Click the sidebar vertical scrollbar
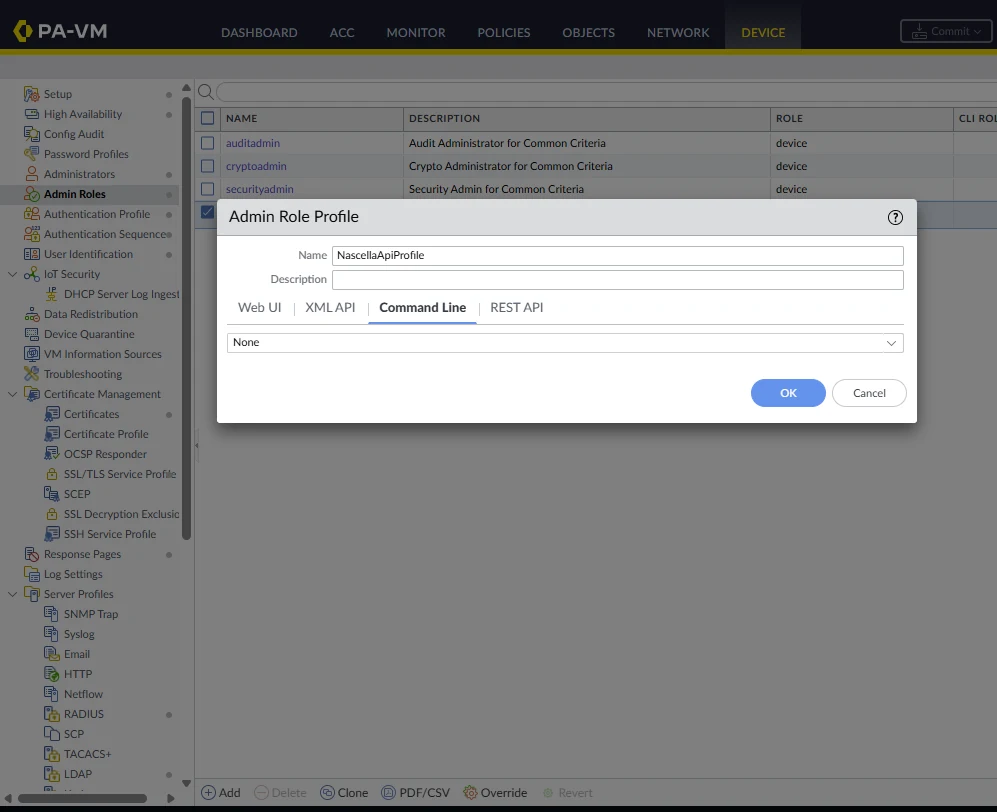 click(x=186, y=318)
